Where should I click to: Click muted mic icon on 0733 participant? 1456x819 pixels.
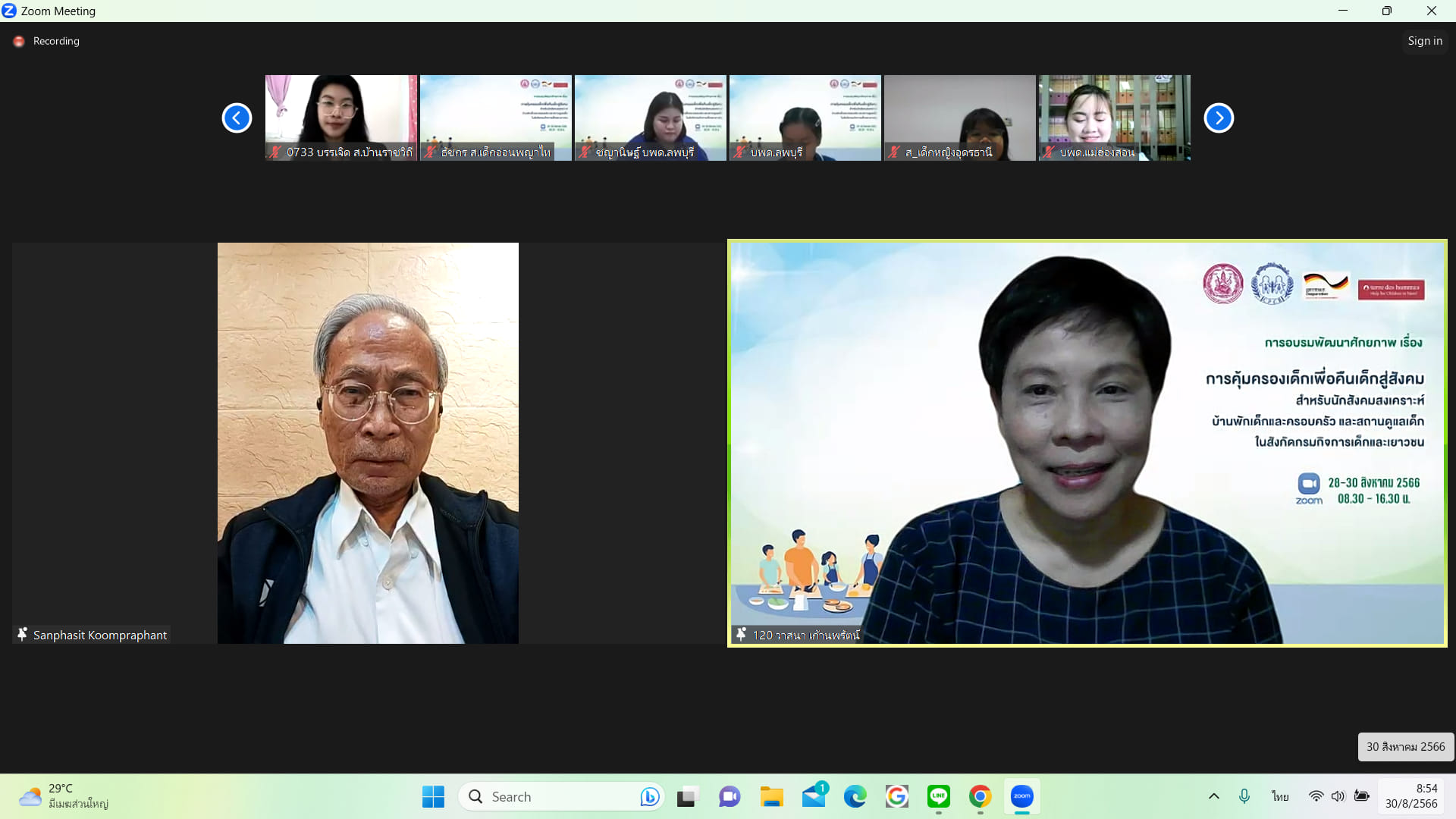pyautogui.click(x=275, y=152)
